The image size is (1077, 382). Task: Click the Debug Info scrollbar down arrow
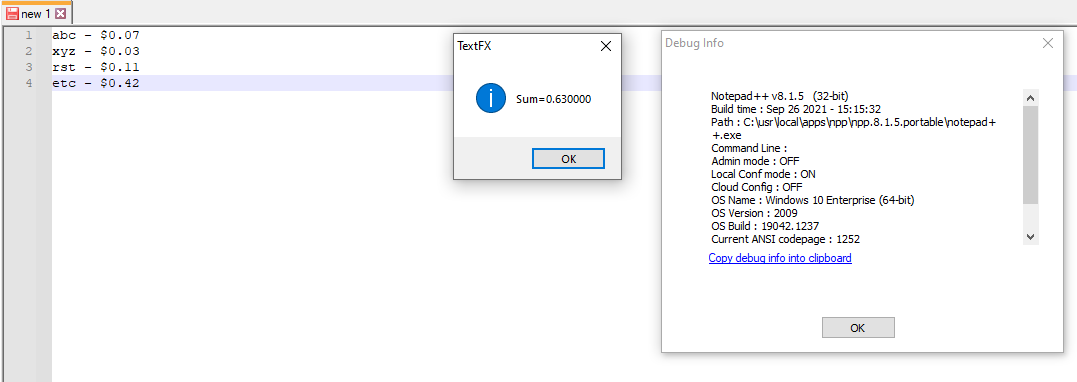click(1030, 236)
